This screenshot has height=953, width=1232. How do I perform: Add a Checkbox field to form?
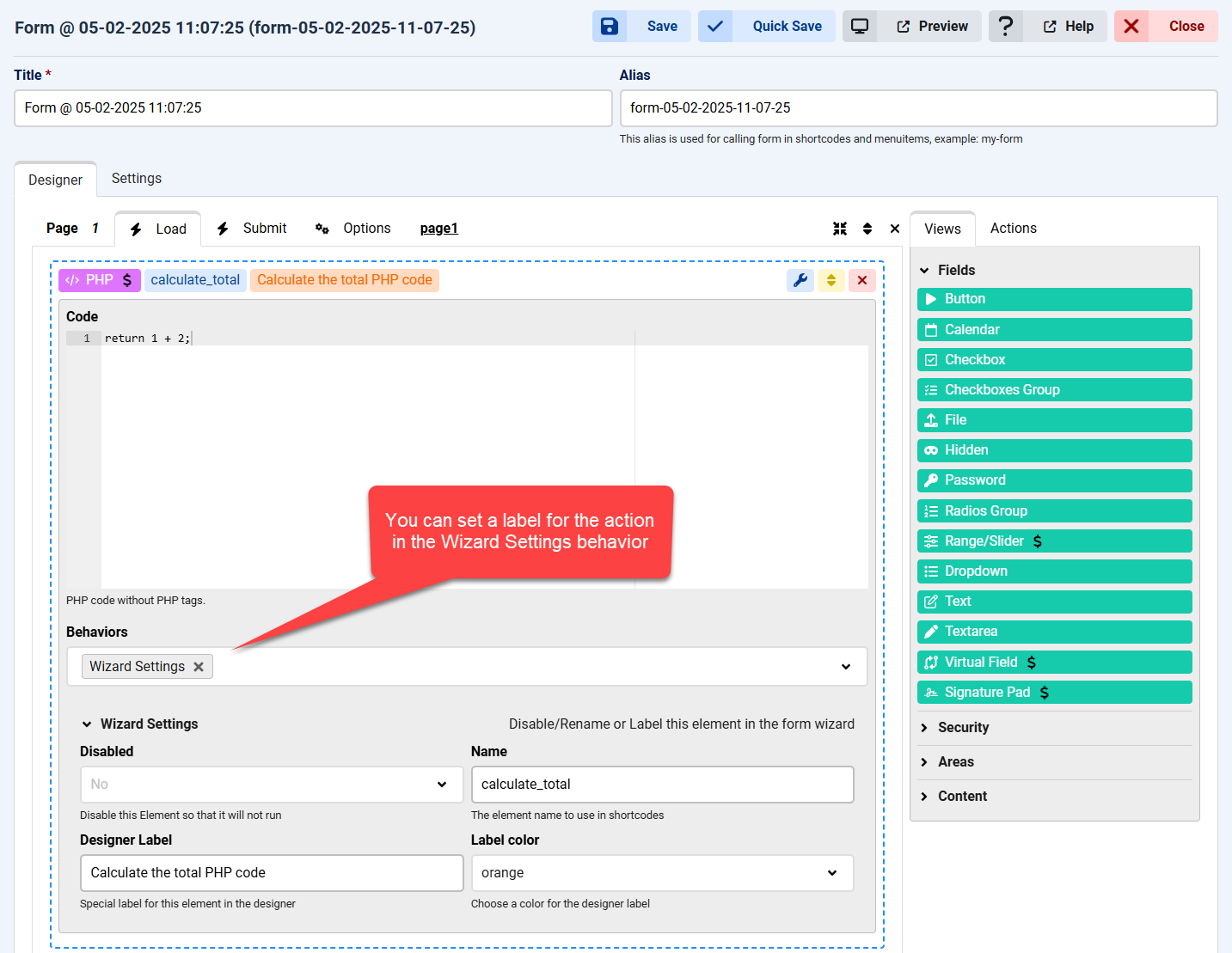tap(1054, 360)
